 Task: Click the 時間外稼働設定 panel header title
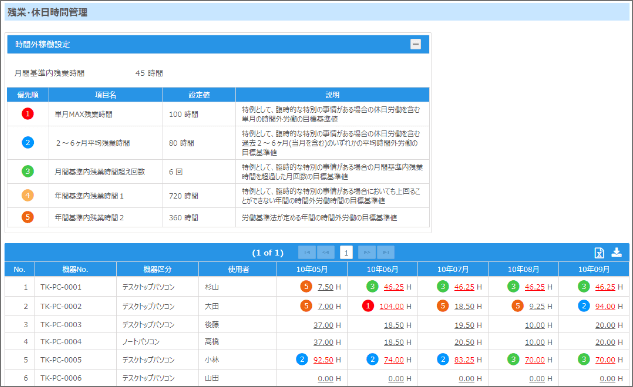tap(42, 44)
